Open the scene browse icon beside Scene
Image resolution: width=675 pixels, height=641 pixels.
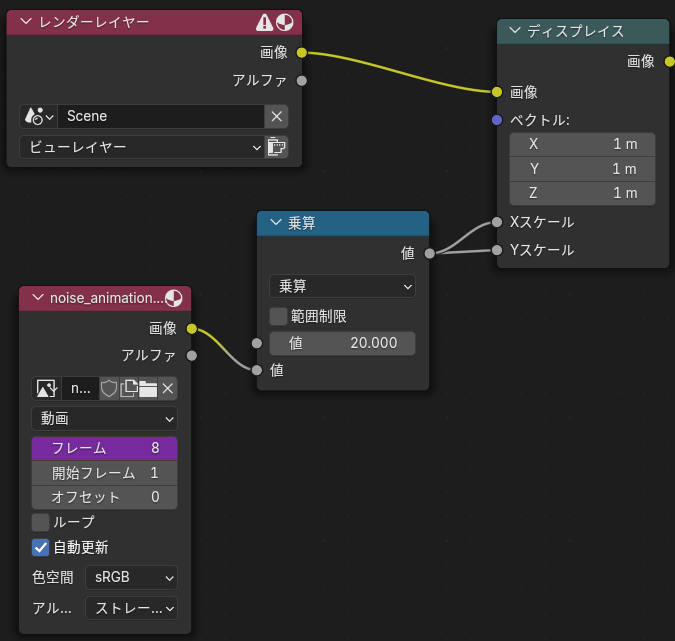pos(39,116)
